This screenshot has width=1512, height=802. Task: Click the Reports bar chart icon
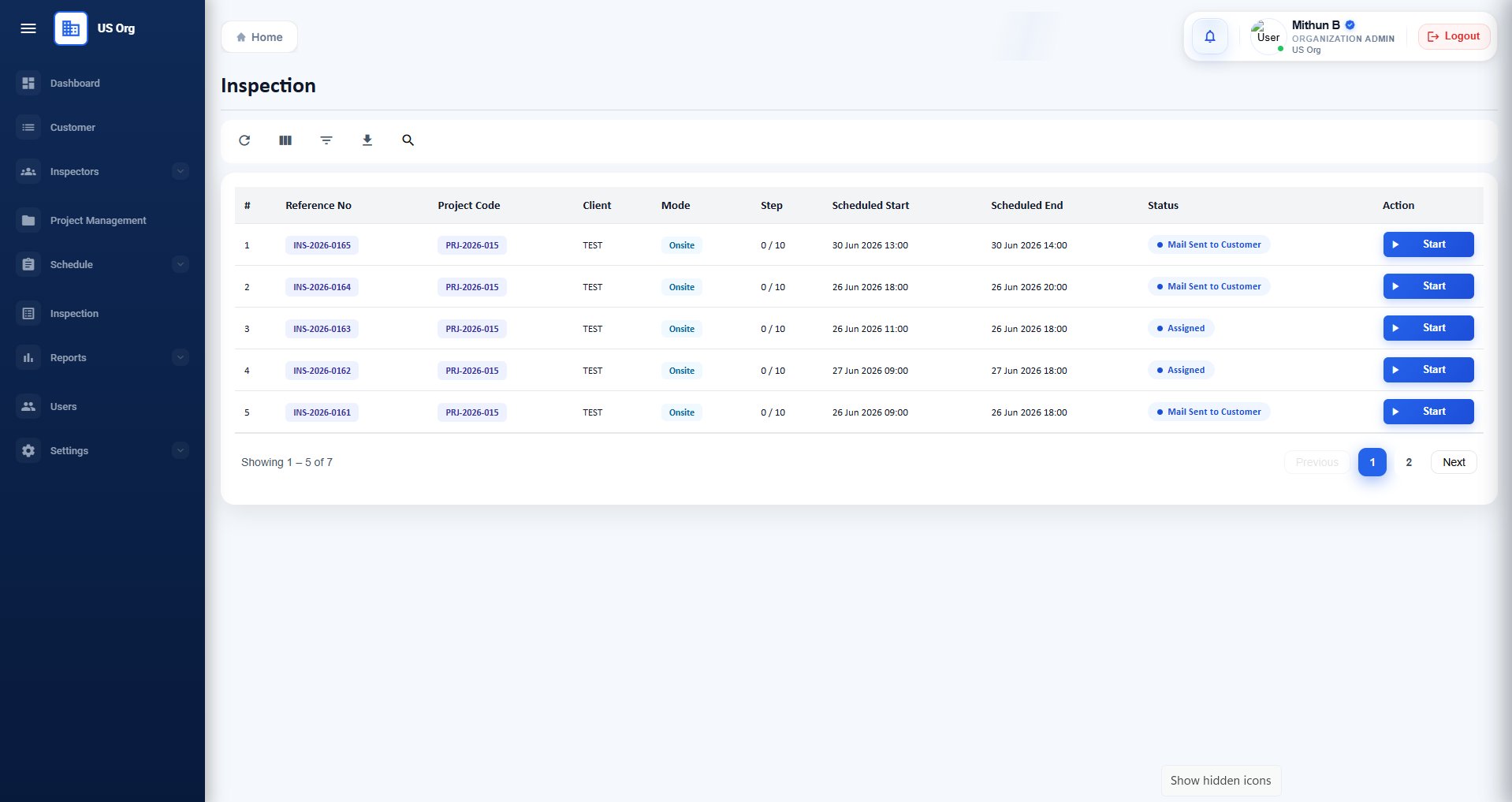(x=28, y=357)
